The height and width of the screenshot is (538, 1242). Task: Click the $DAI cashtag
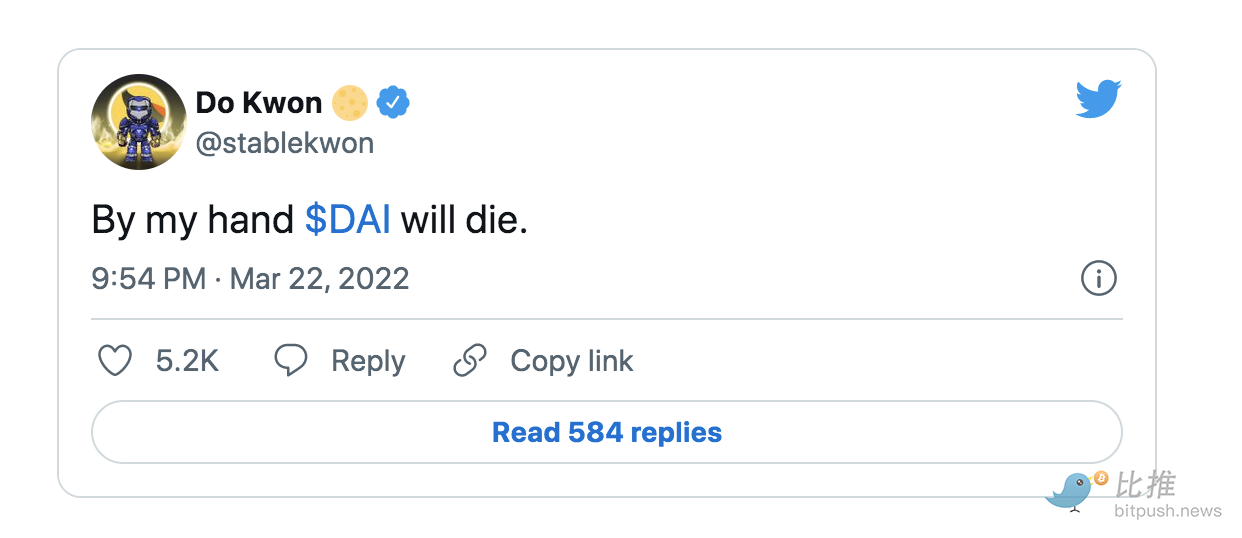(348, 220)
